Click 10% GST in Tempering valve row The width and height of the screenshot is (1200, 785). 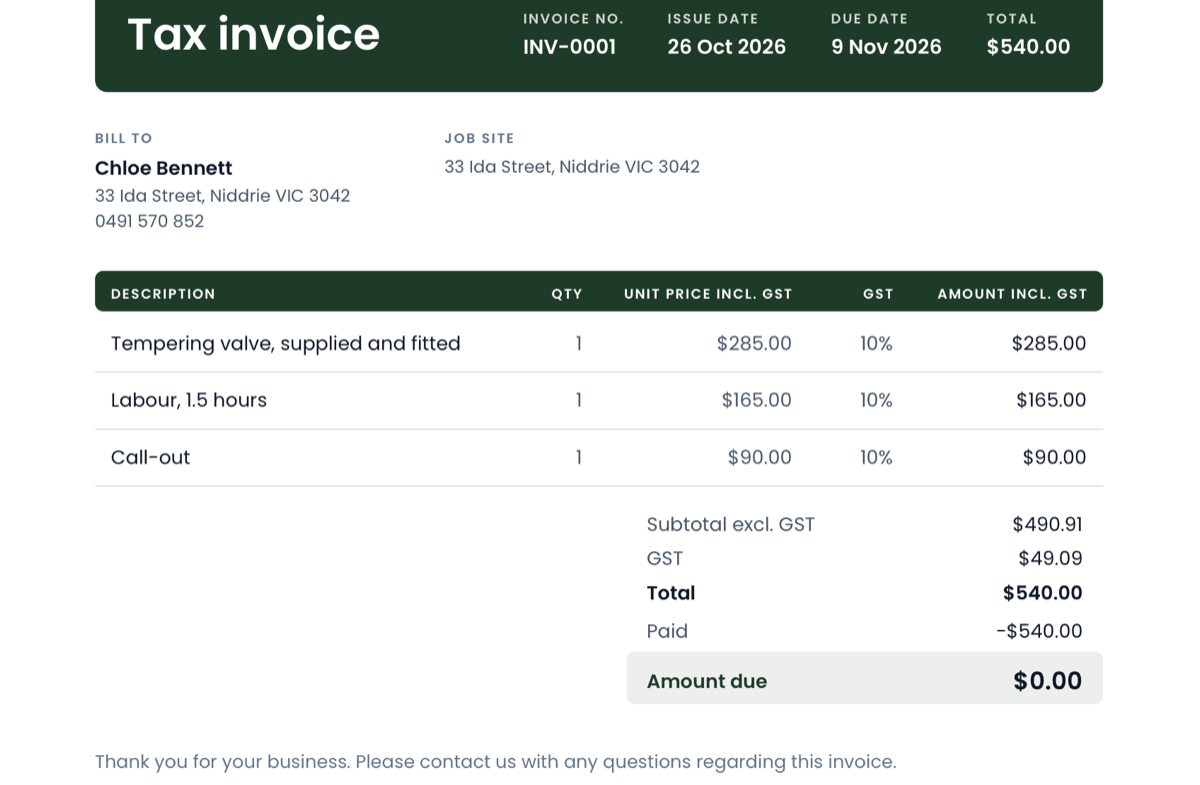[876, 344]
